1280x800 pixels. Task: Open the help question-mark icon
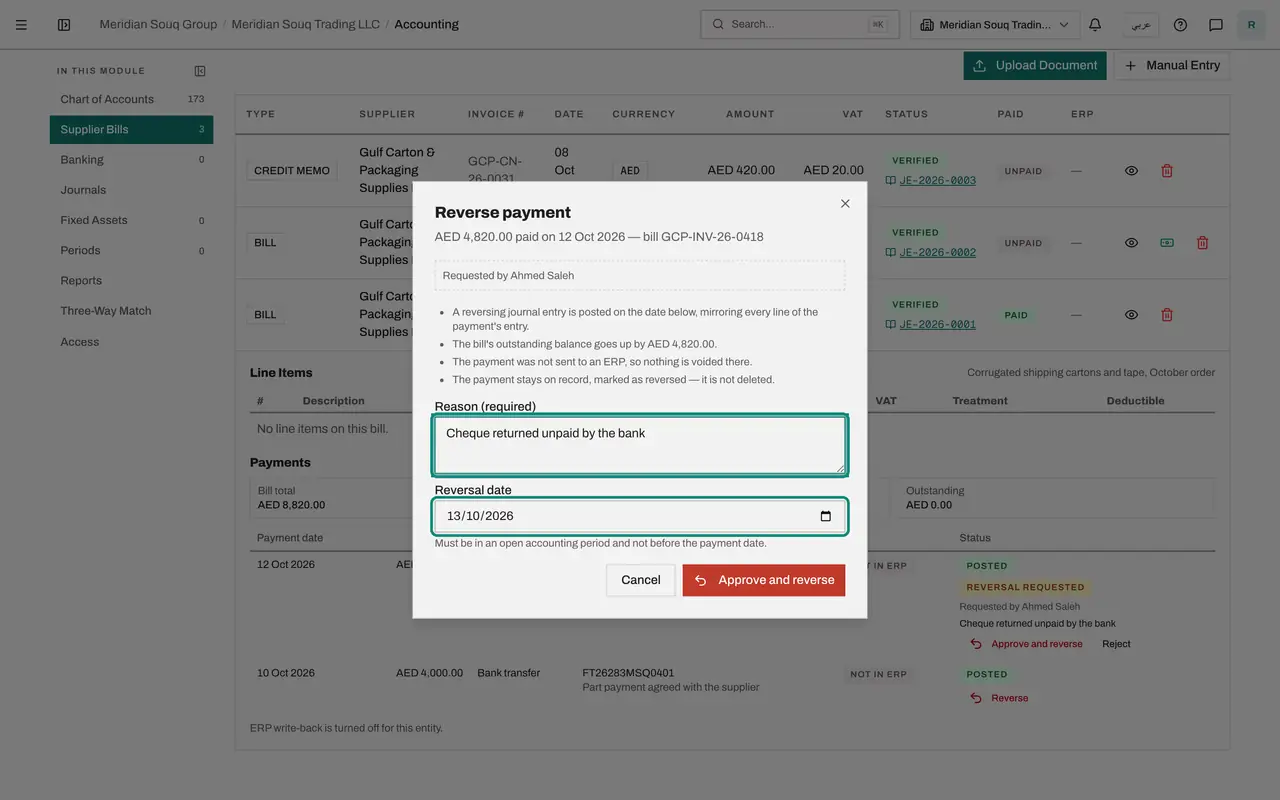[x=1180, y=25]
